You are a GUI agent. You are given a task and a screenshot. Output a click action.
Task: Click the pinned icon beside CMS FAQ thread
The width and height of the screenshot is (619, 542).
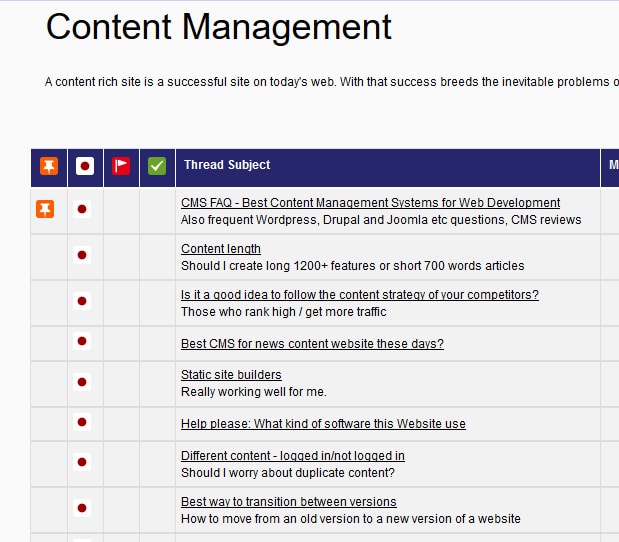click(45, 209)
